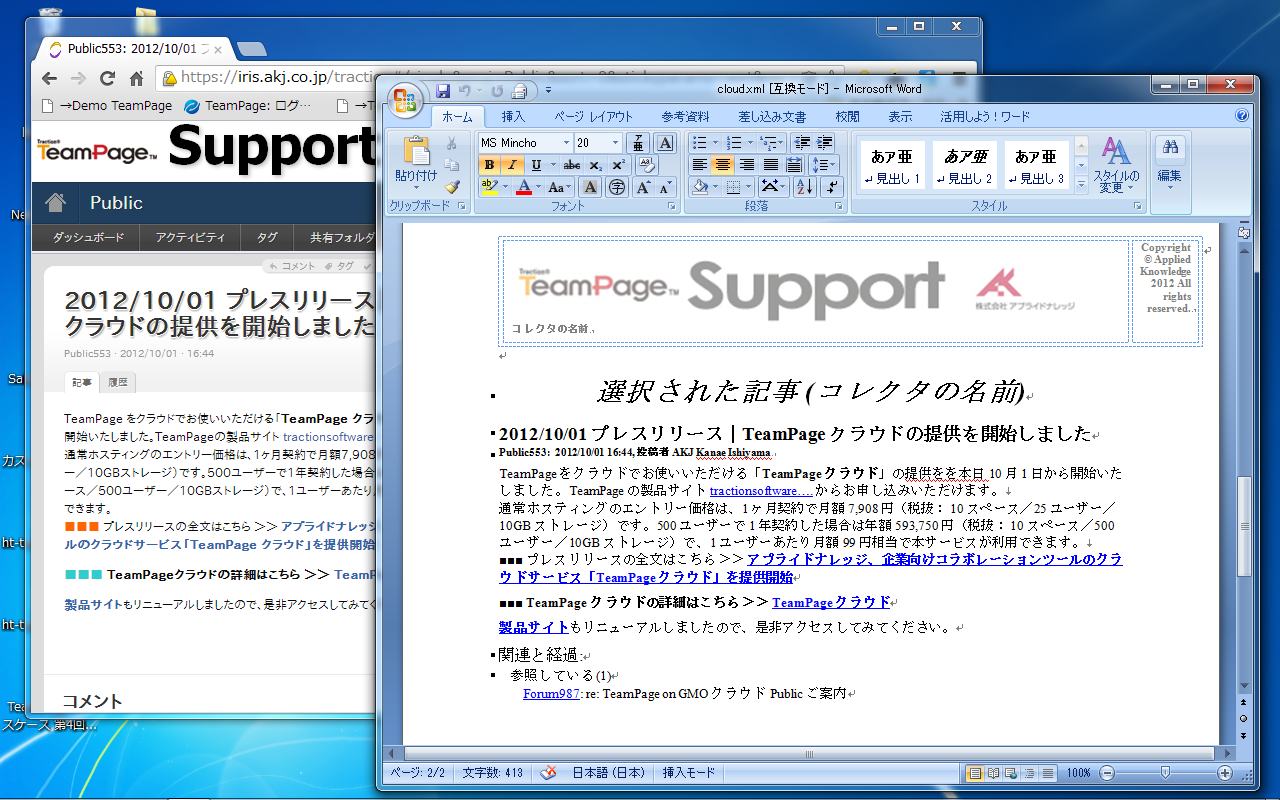Clear formatting with the eraser icon

(646, 166)
